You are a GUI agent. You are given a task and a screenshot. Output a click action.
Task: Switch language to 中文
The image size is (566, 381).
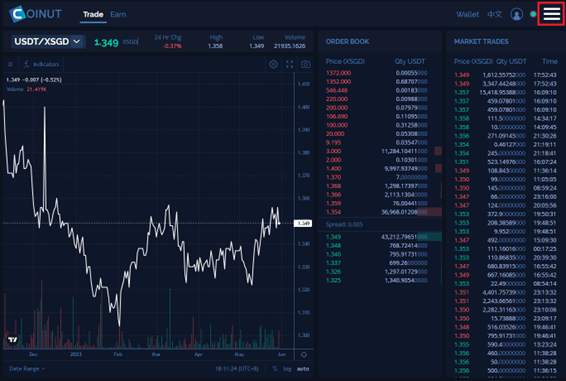pyautogui.click(x=494, y=14)
